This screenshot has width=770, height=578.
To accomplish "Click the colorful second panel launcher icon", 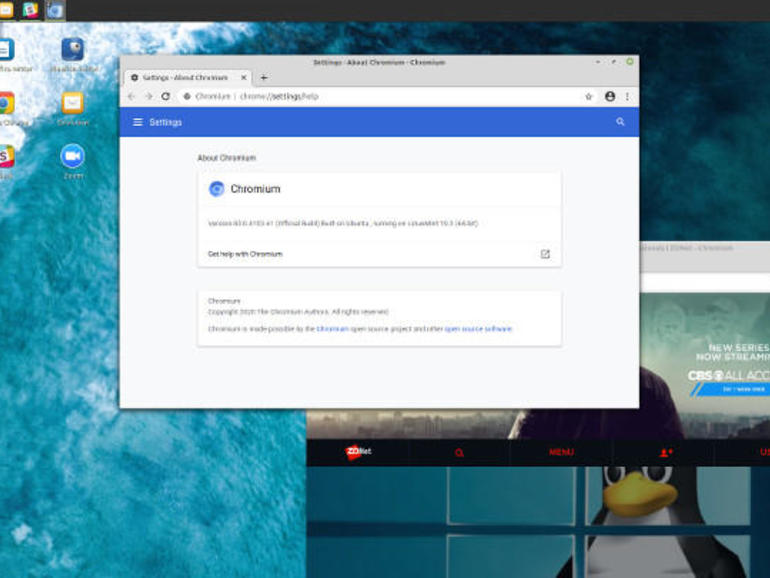I will [30, 10].
